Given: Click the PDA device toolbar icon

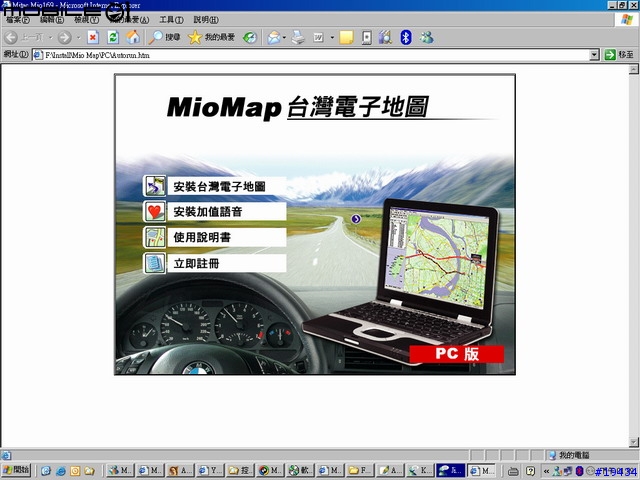Looking at the screenshot, I should click(367, 38).
